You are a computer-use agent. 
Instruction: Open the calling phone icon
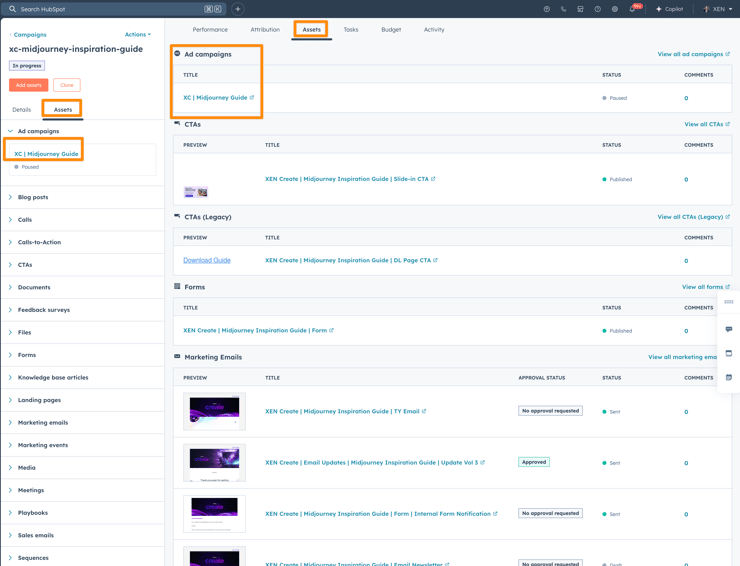coord(563,9)
